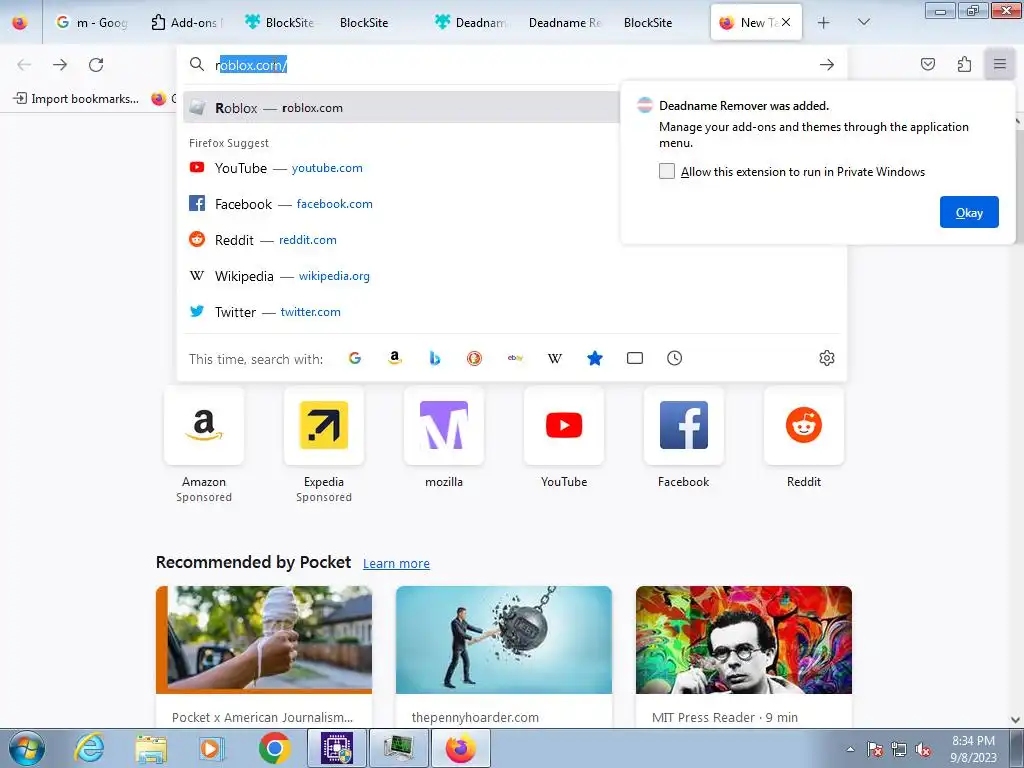The height and width of the screenshot is (768, 1024).
Task: Open the Firefox application menu
Action: tap(1000, 64)
